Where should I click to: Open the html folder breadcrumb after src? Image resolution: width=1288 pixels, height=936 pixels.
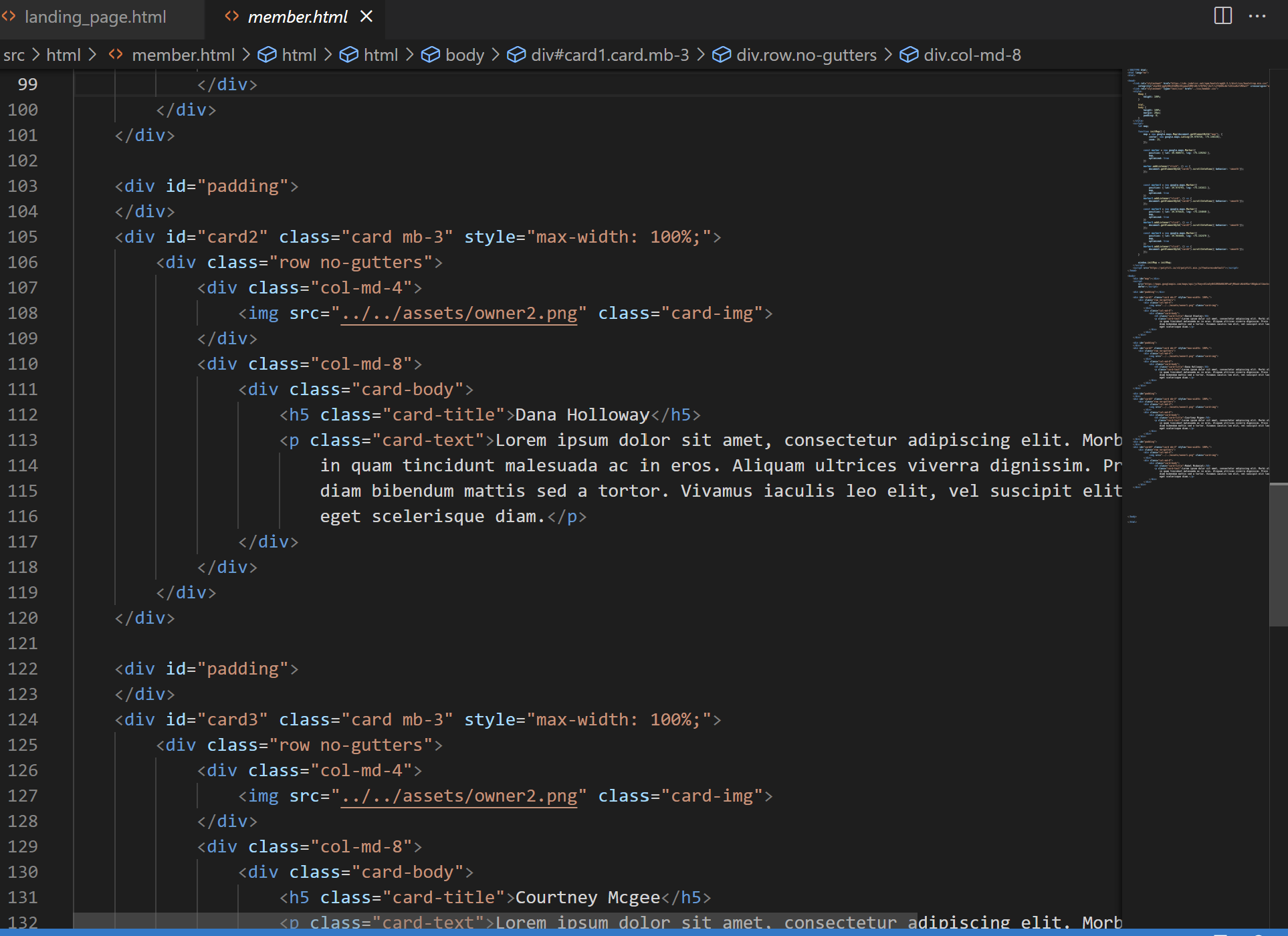click(64, 55)
